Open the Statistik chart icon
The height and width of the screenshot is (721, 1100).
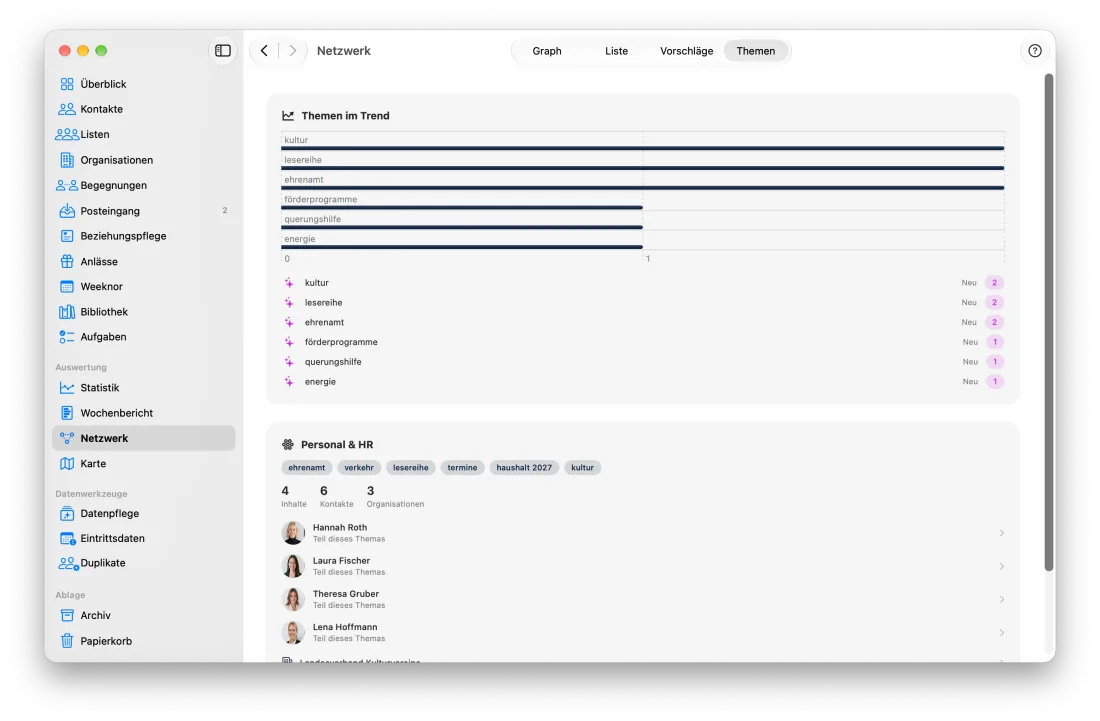click(x=67, y=388)
